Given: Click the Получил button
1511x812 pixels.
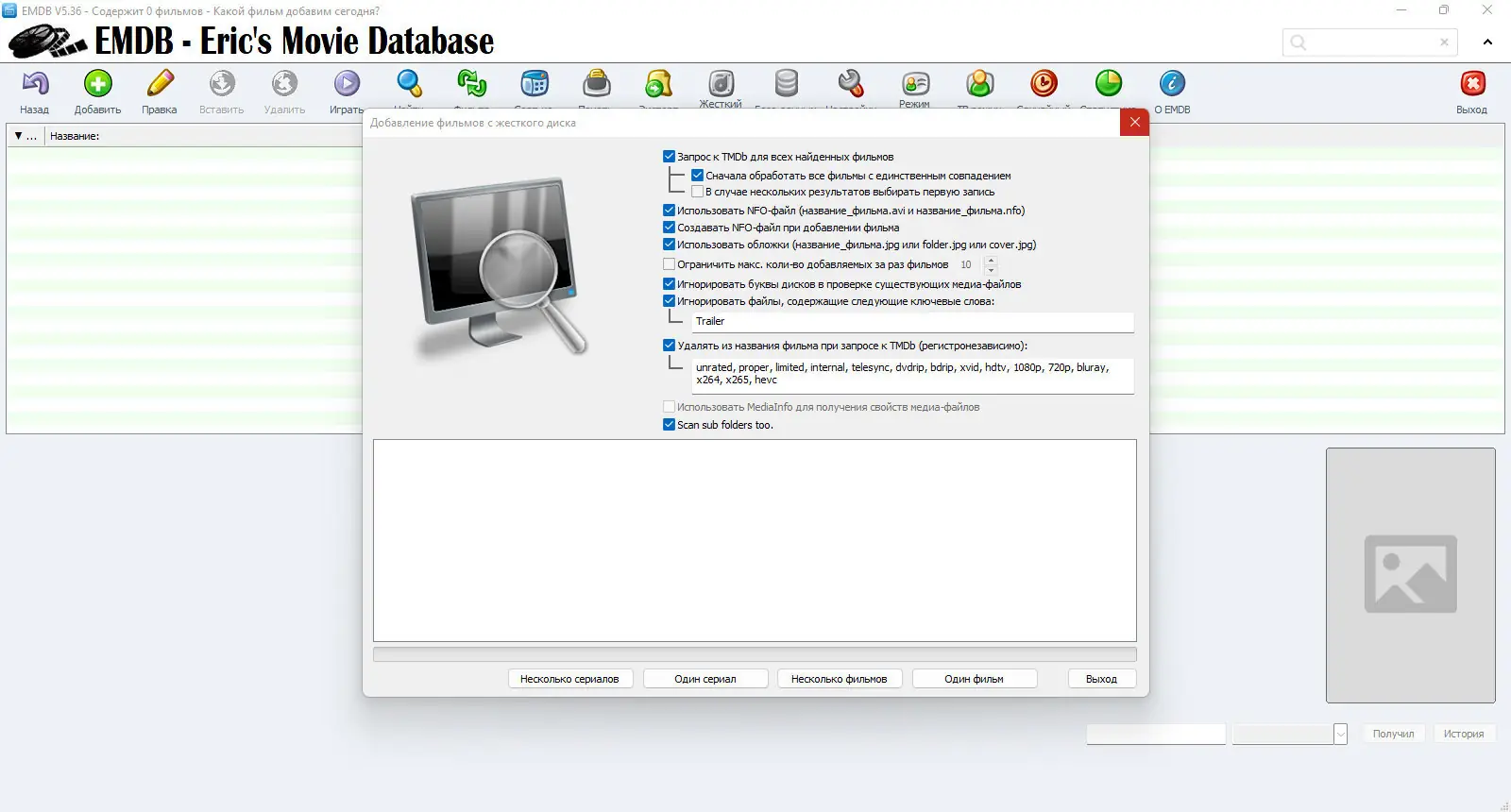Looking at the screenshot, I should point(1394,734).
